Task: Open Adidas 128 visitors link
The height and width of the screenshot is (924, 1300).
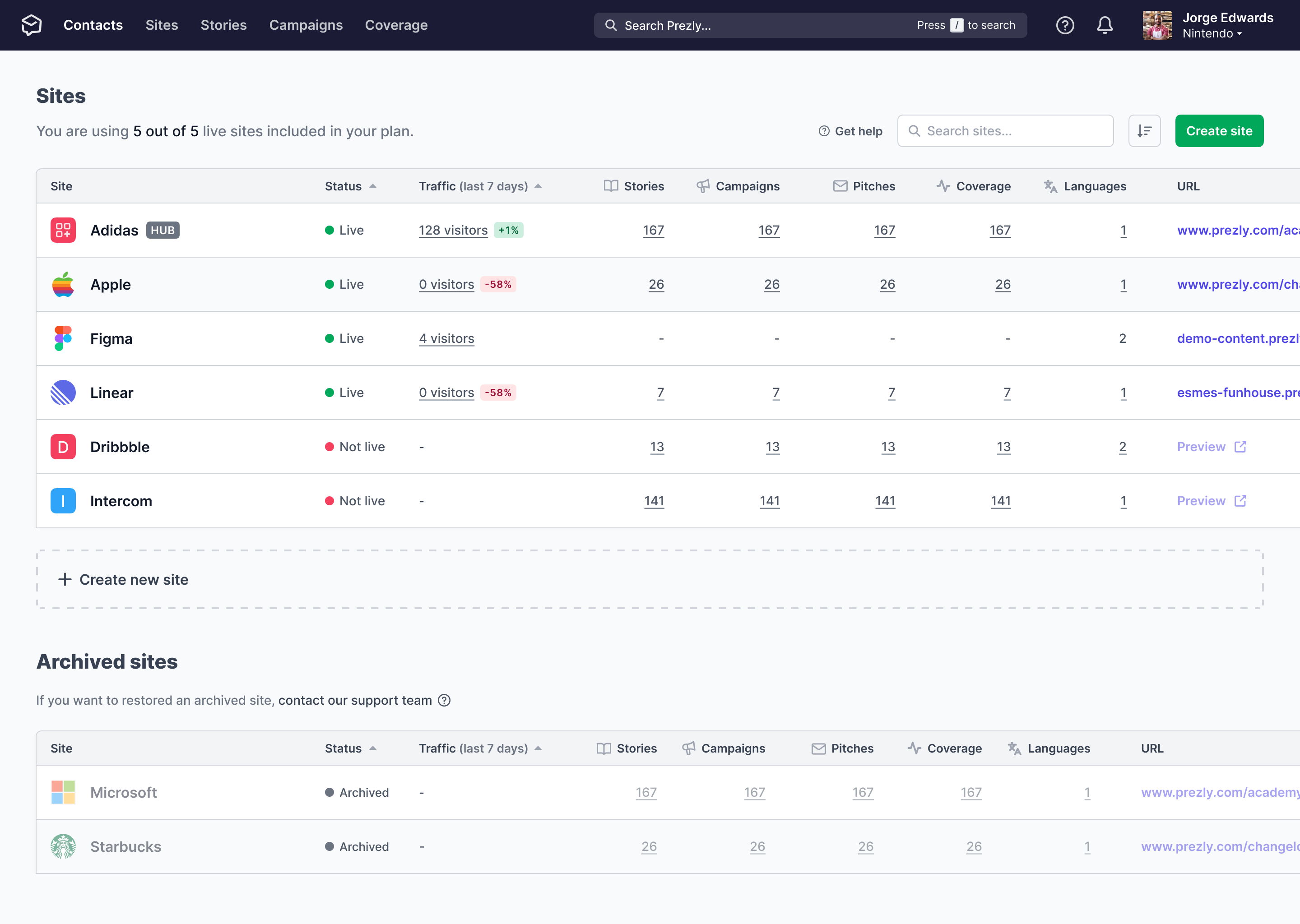Action: [x=453, y=230]
